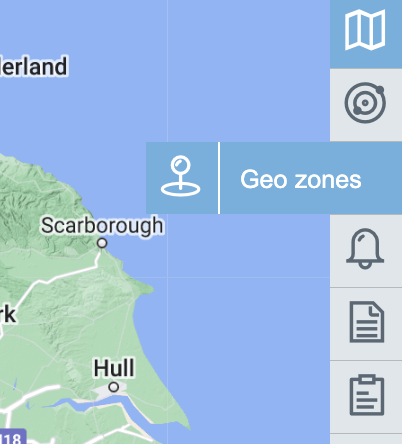Image resolution: width=402 pixels, height=444 pixels.
Task: Click the purple 118 road shield
Action: [12, 437]
